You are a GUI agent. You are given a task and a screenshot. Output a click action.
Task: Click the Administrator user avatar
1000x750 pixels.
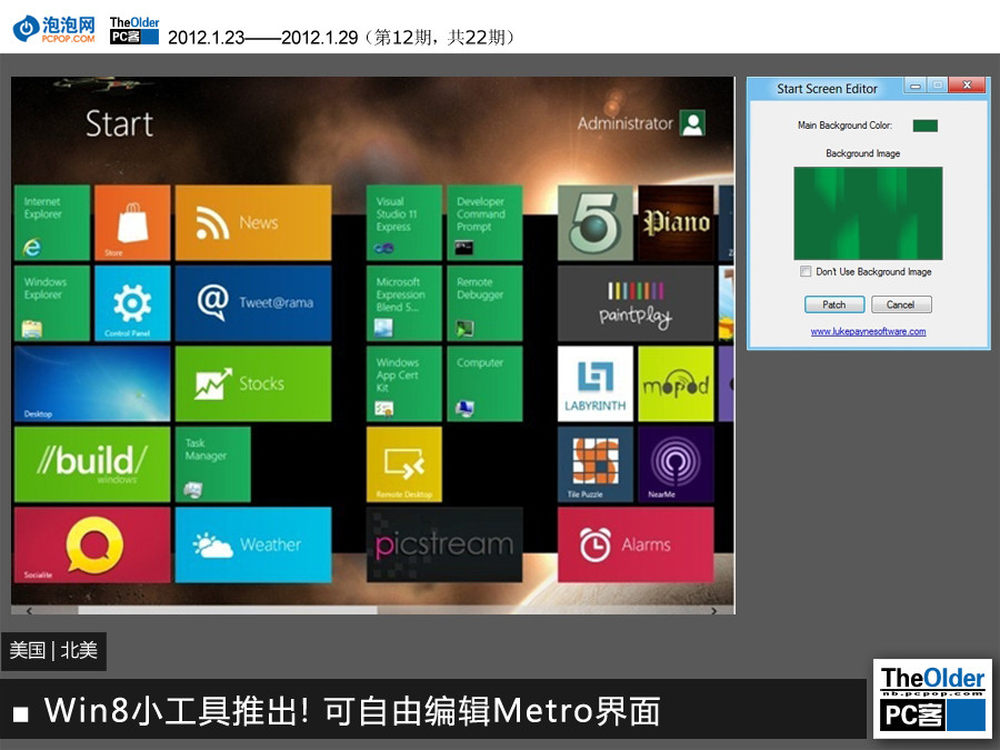coord(693,123)
